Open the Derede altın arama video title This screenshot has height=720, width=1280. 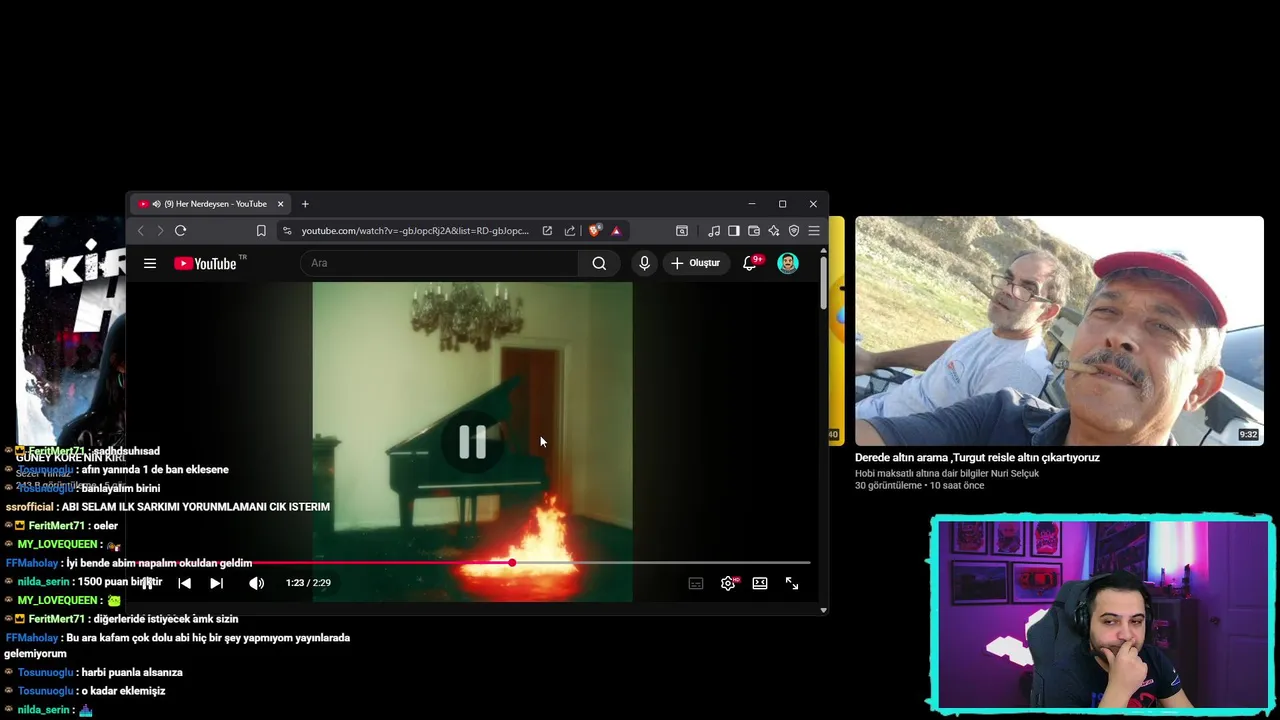(x=977, y=458)
